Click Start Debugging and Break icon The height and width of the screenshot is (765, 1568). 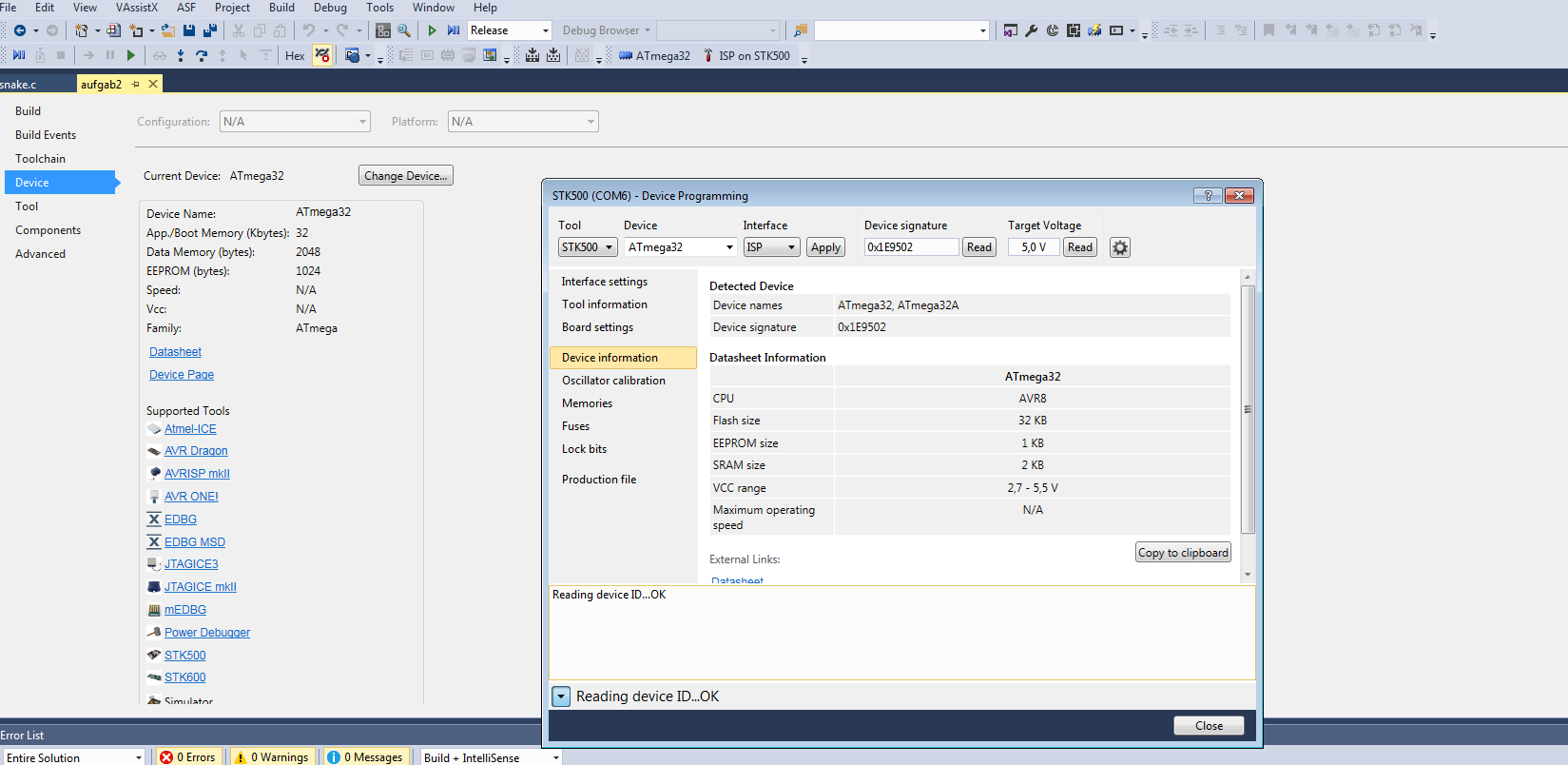coord(454,30)
